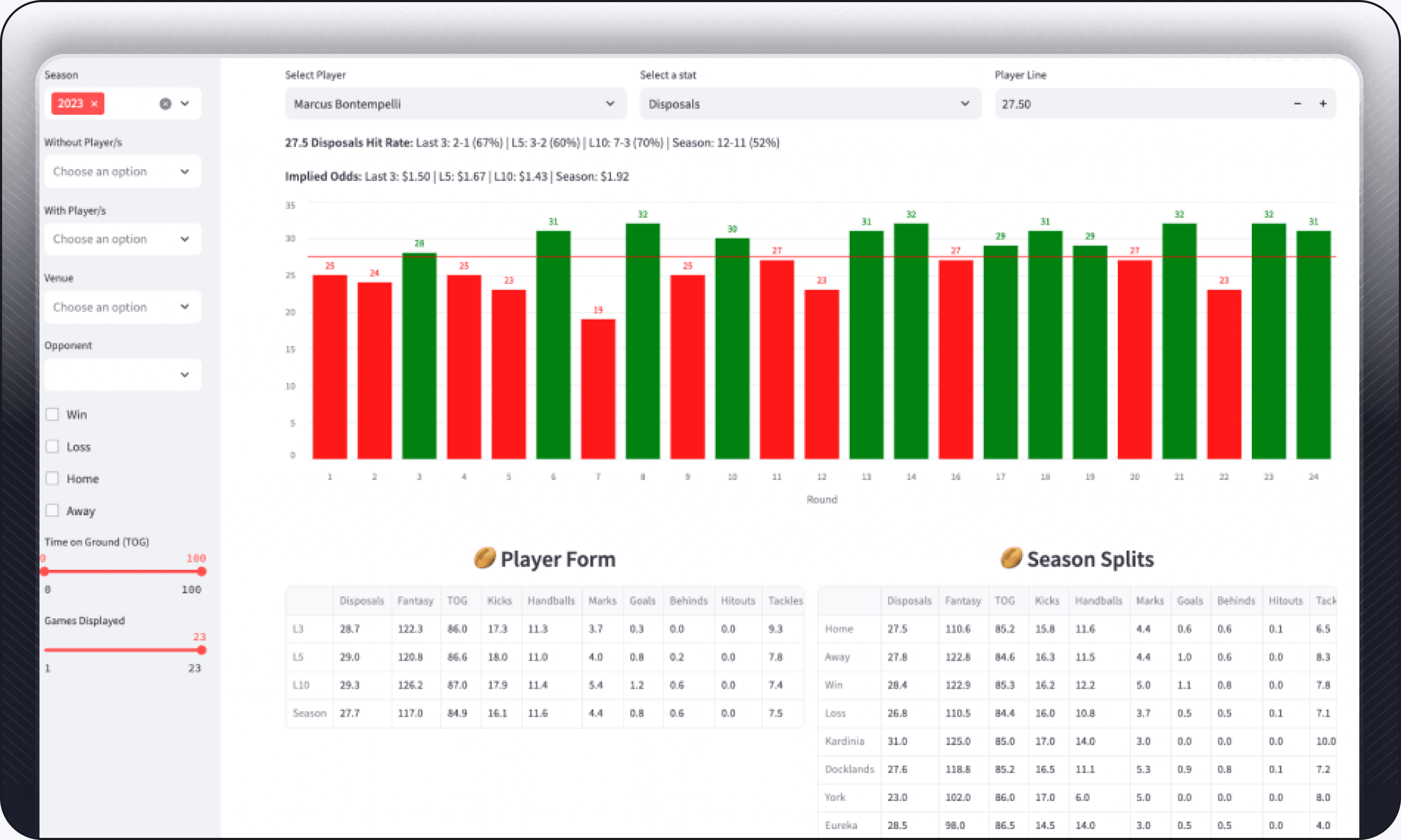
Task: Click the minus stepper on Player Line
Action: pos(1297,104)
